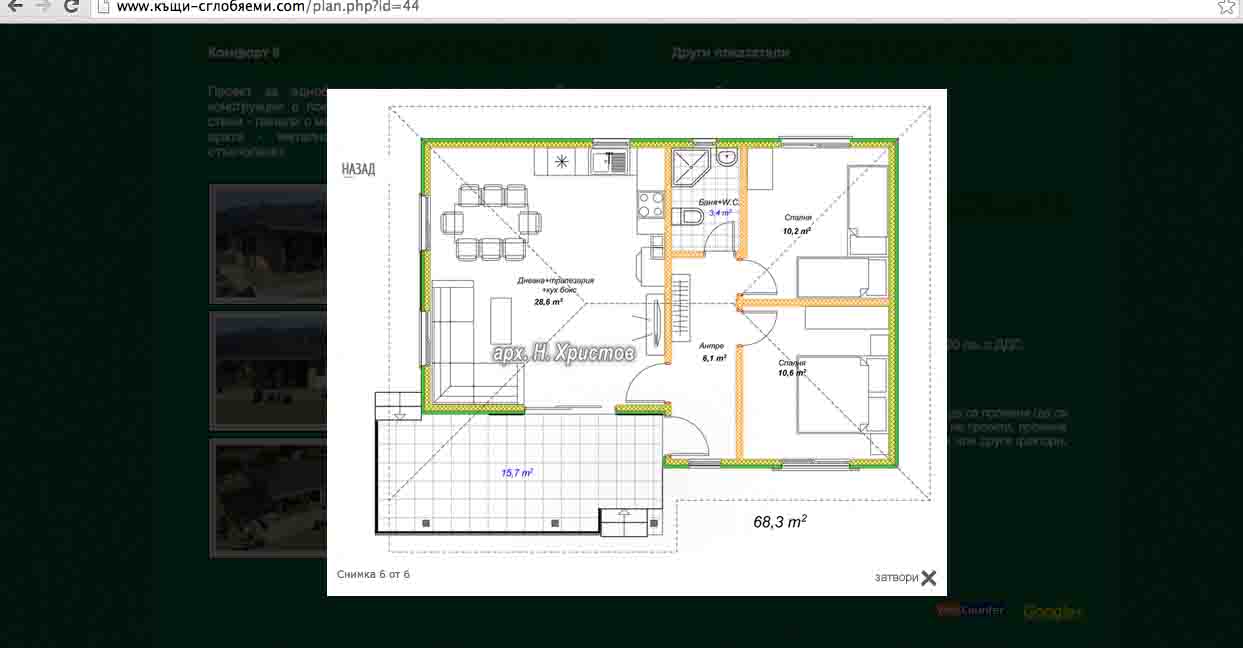Click the 'Снимка 6 от 6' caption
The width and height of the screenshot is (1243, 648).
pos(373,574)
